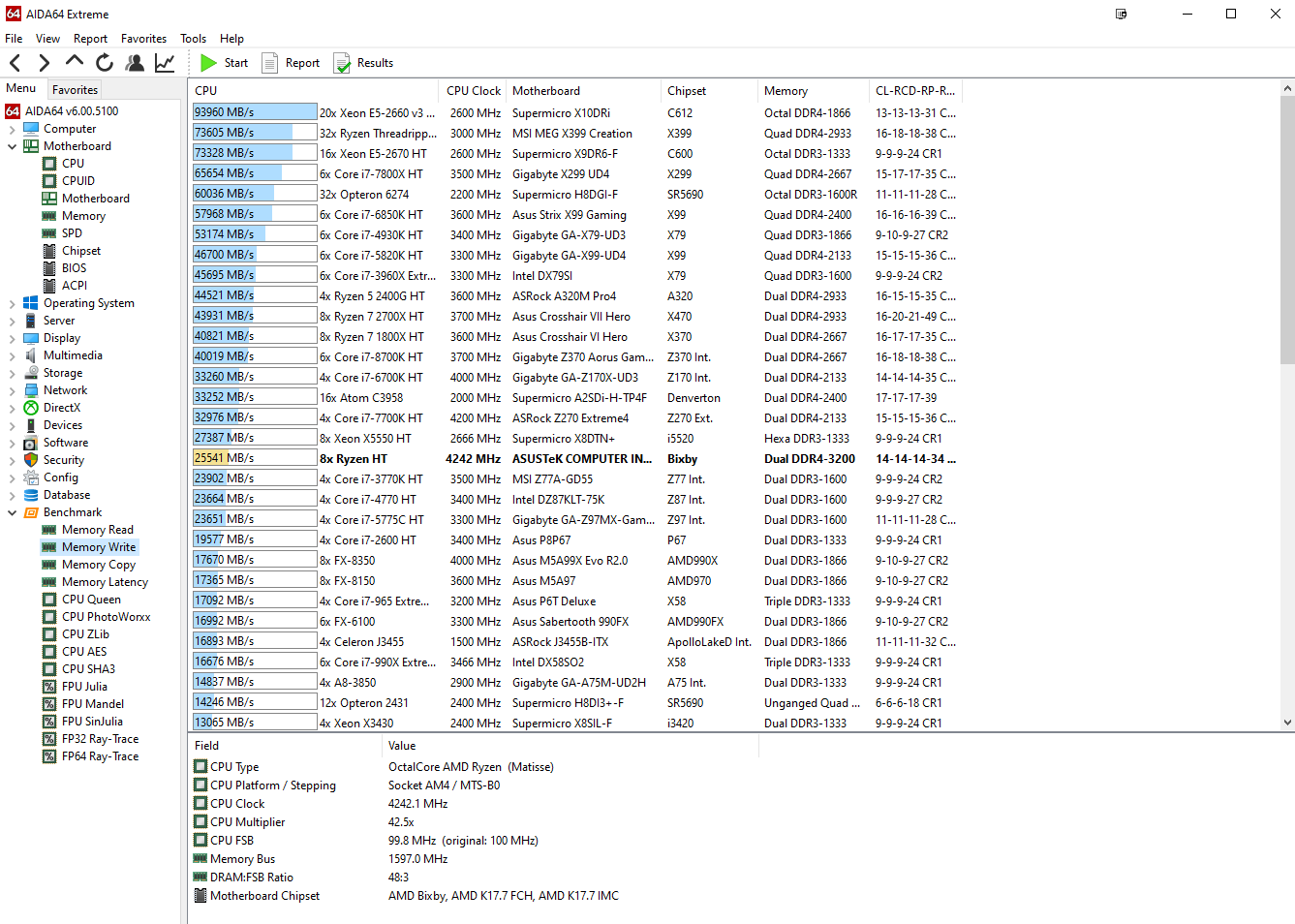Select the Chipset tree icon
The image size is (1295, 924).
(49, 251)
